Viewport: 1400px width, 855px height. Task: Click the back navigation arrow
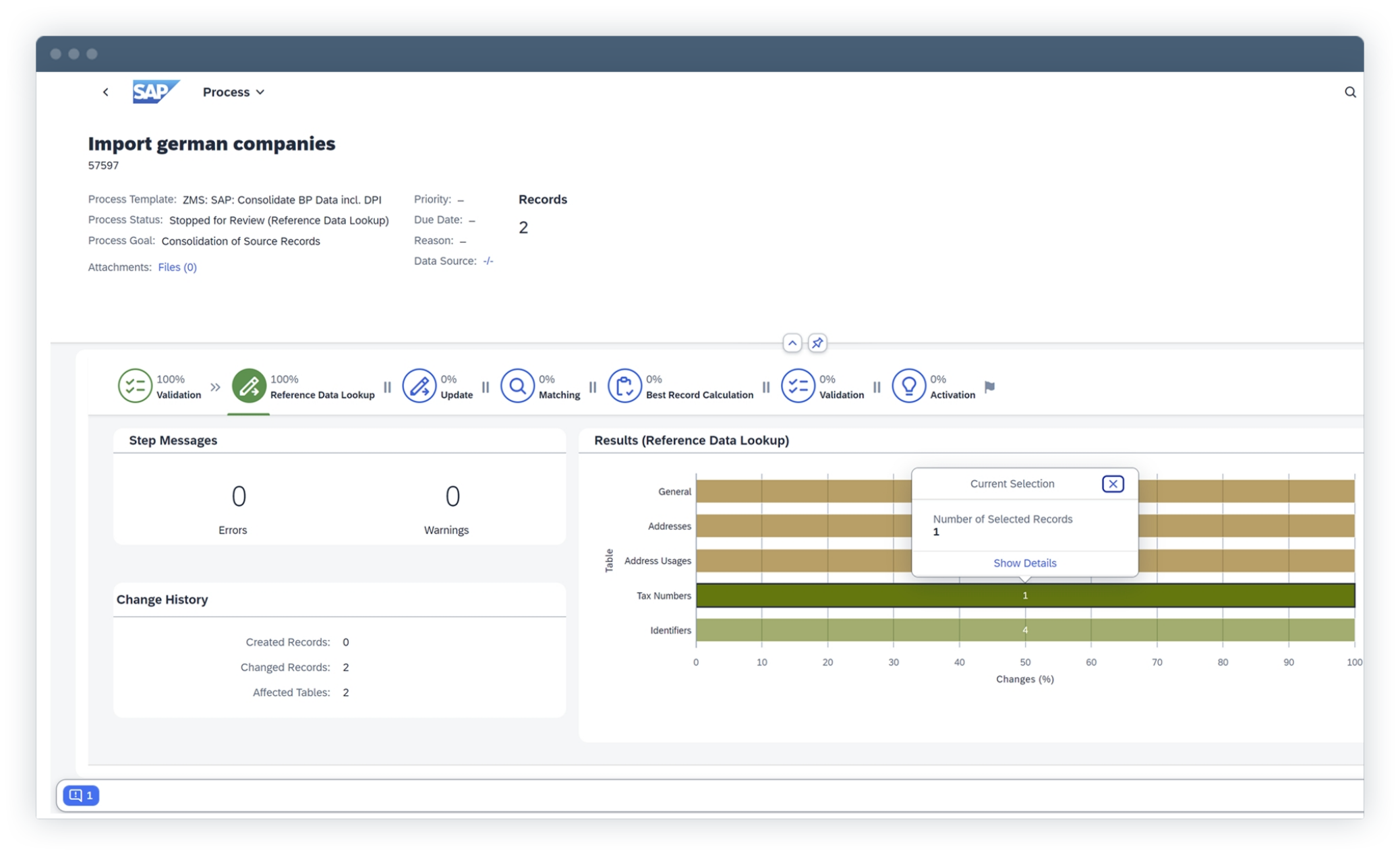(x=106, y=92)
